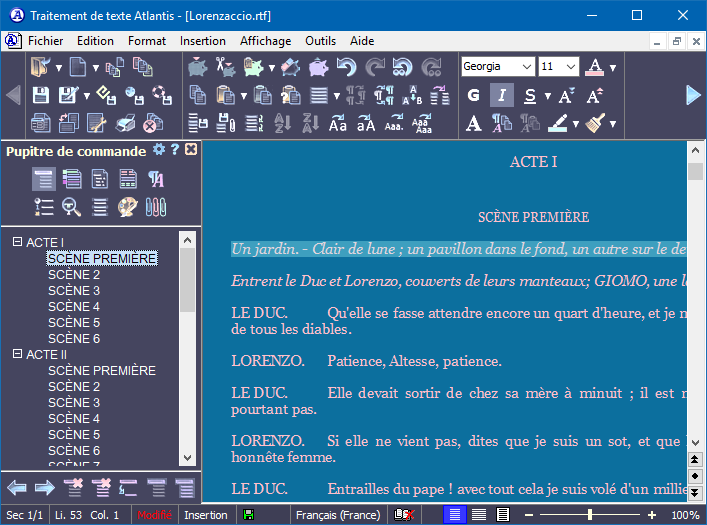Sort descending with the Z-A icon

(311, 123)
